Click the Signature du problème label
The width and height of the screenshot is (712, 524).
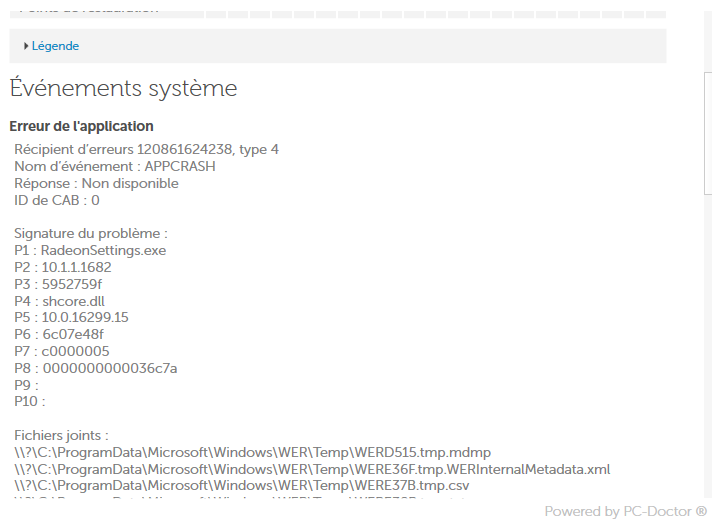(x=91, y=234)
